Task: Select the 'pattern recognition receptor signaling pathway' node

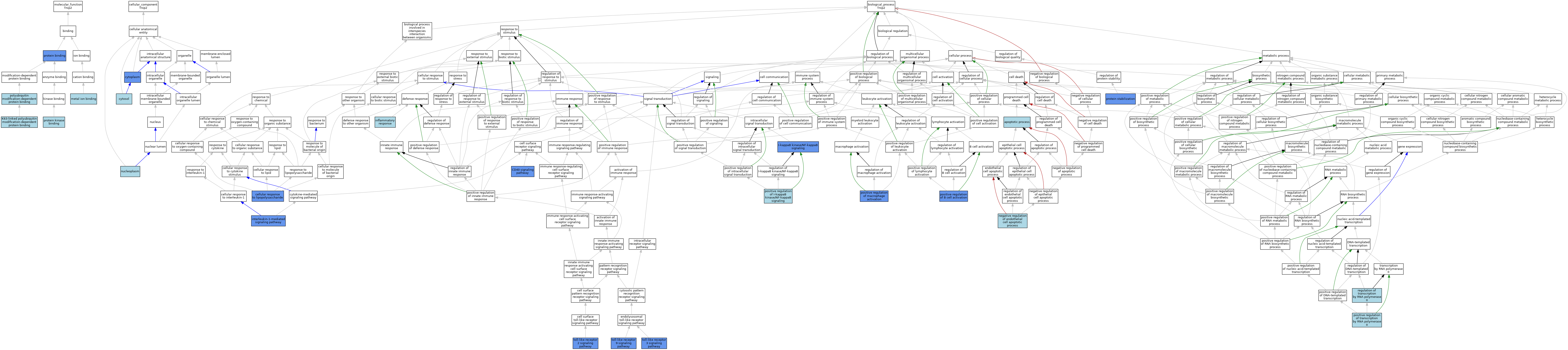Action: pos(613,269)
